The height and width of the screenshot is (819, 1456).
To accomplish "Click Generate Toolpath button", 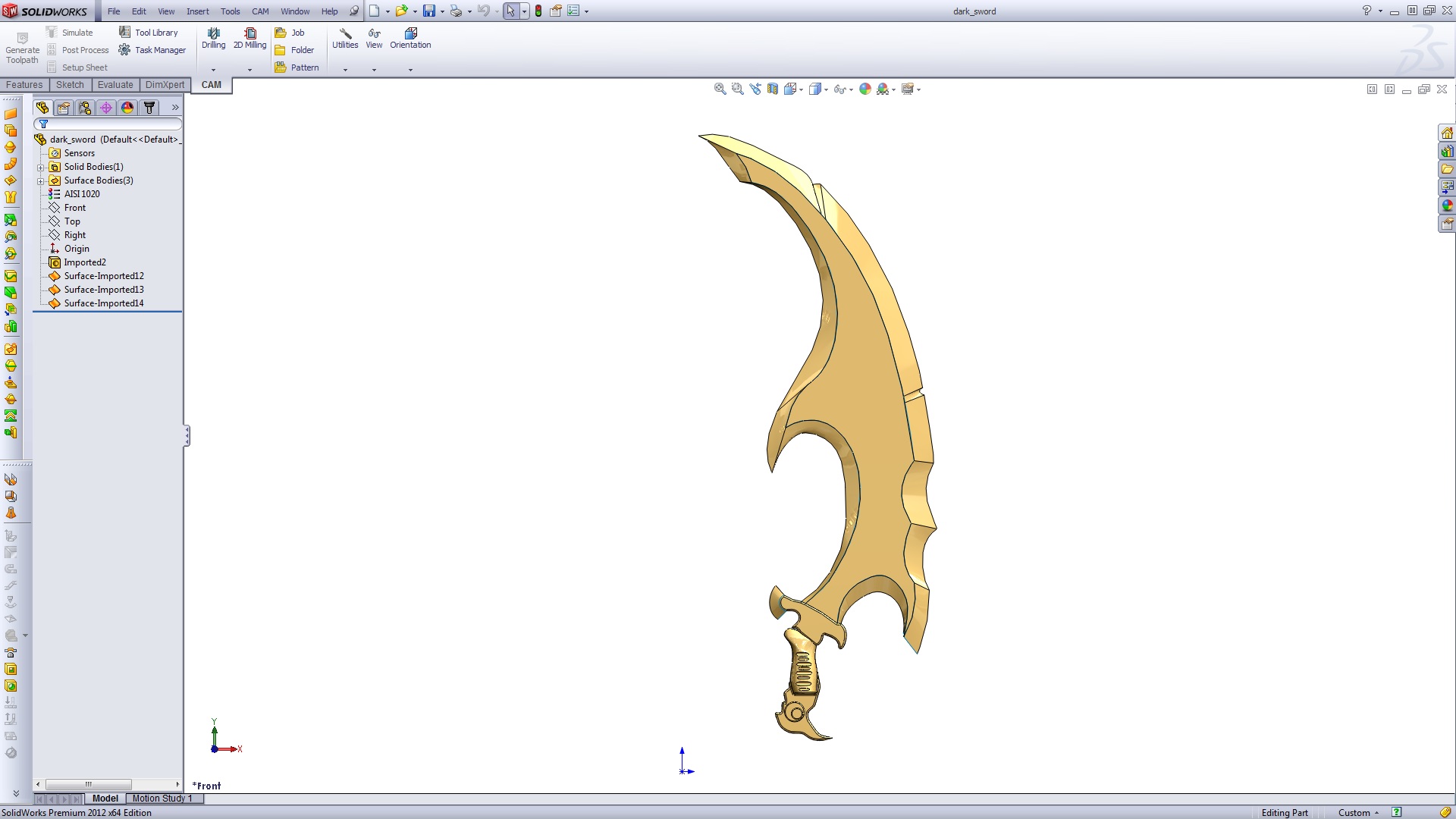I will (x=22, y=48).
